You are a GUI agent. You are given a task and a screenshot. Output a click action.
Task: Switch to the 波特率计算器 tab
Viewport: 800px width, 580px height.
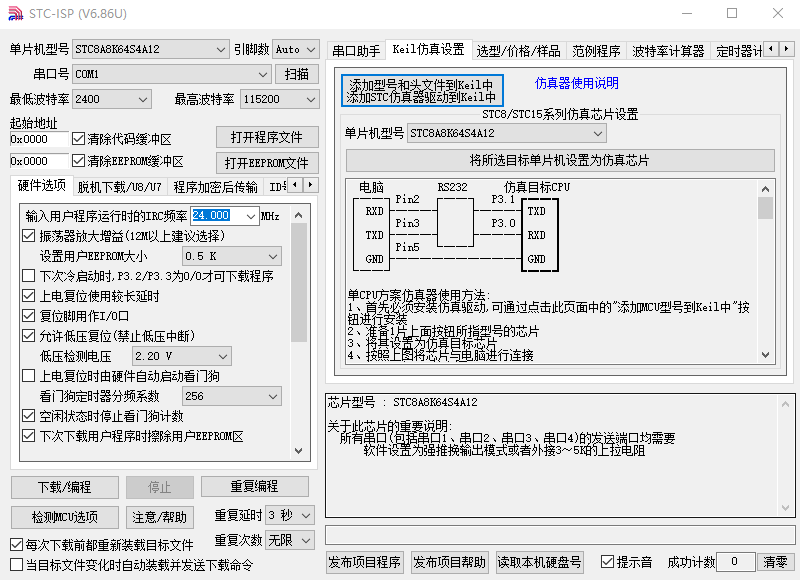[x=668, y=51]
